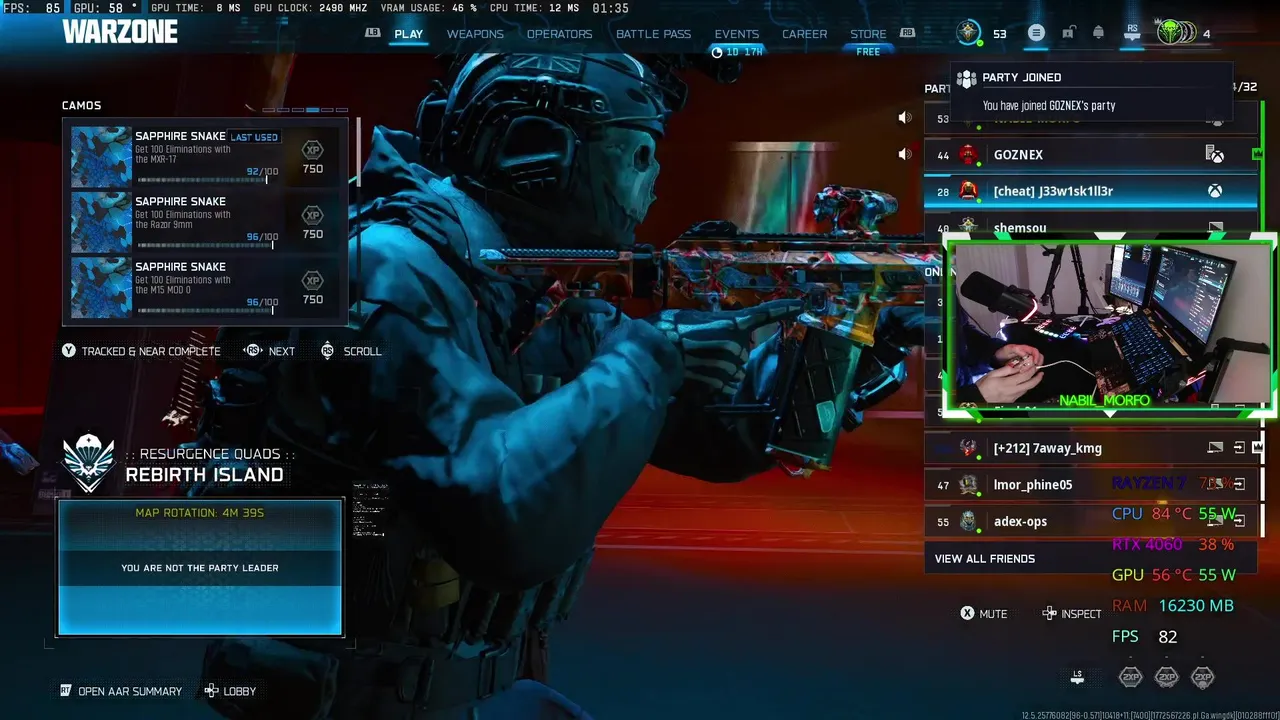Click GOZNEX's PC Xbox platform icon
The width and height of the screenshot is (1280, 720).
(1215, 155)
